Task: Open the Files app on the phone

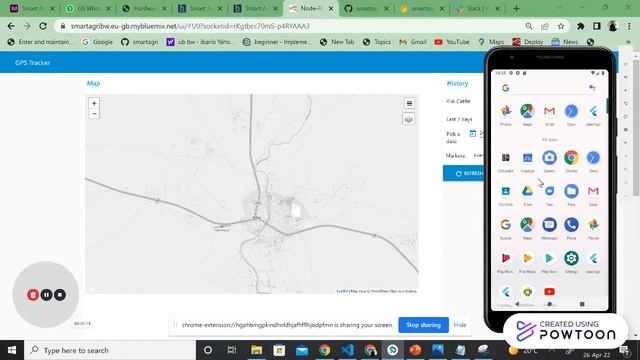Action: point(571,191)
